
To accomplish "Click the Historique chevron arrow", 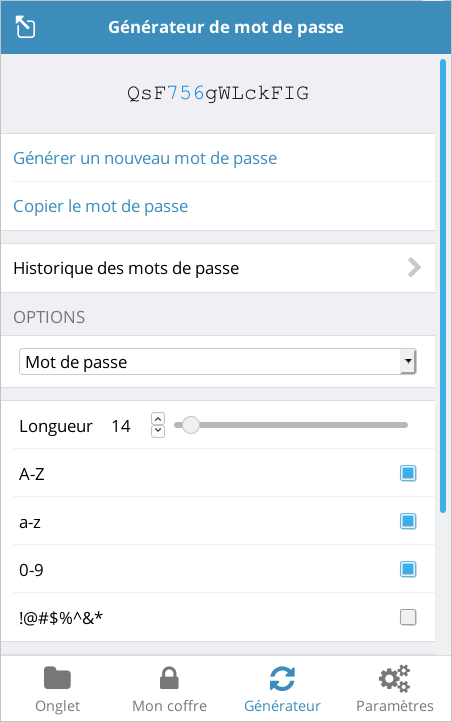I will click(x=414, y=268).
